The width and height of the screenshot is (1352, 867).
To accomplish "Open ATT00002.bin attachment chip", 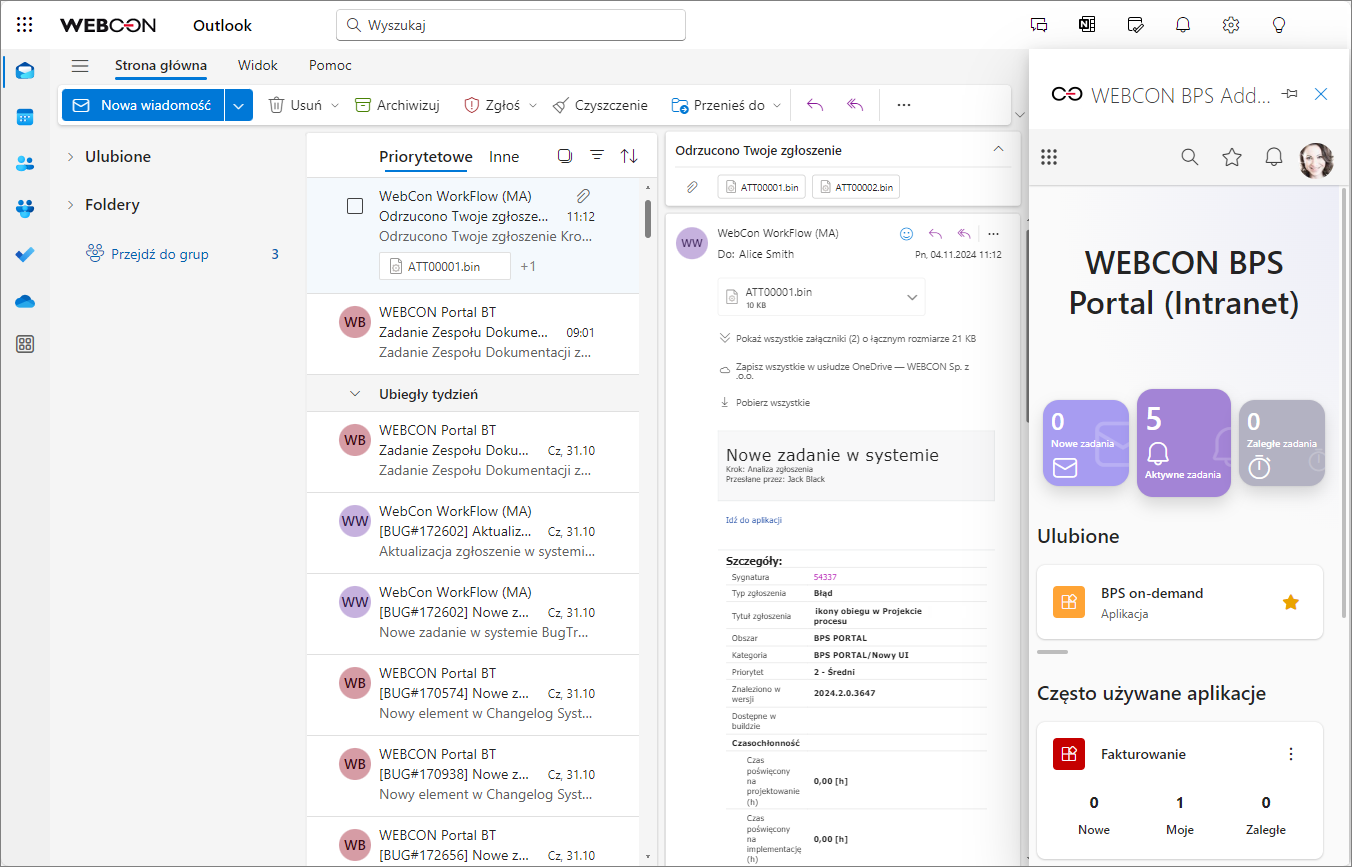I will 856,187.
